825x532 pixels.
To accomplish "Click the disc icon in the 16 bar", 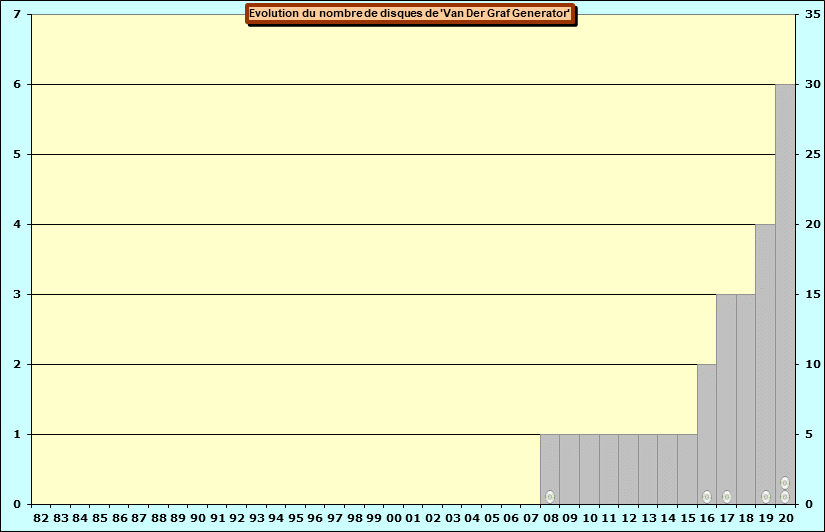I will 707,496.
